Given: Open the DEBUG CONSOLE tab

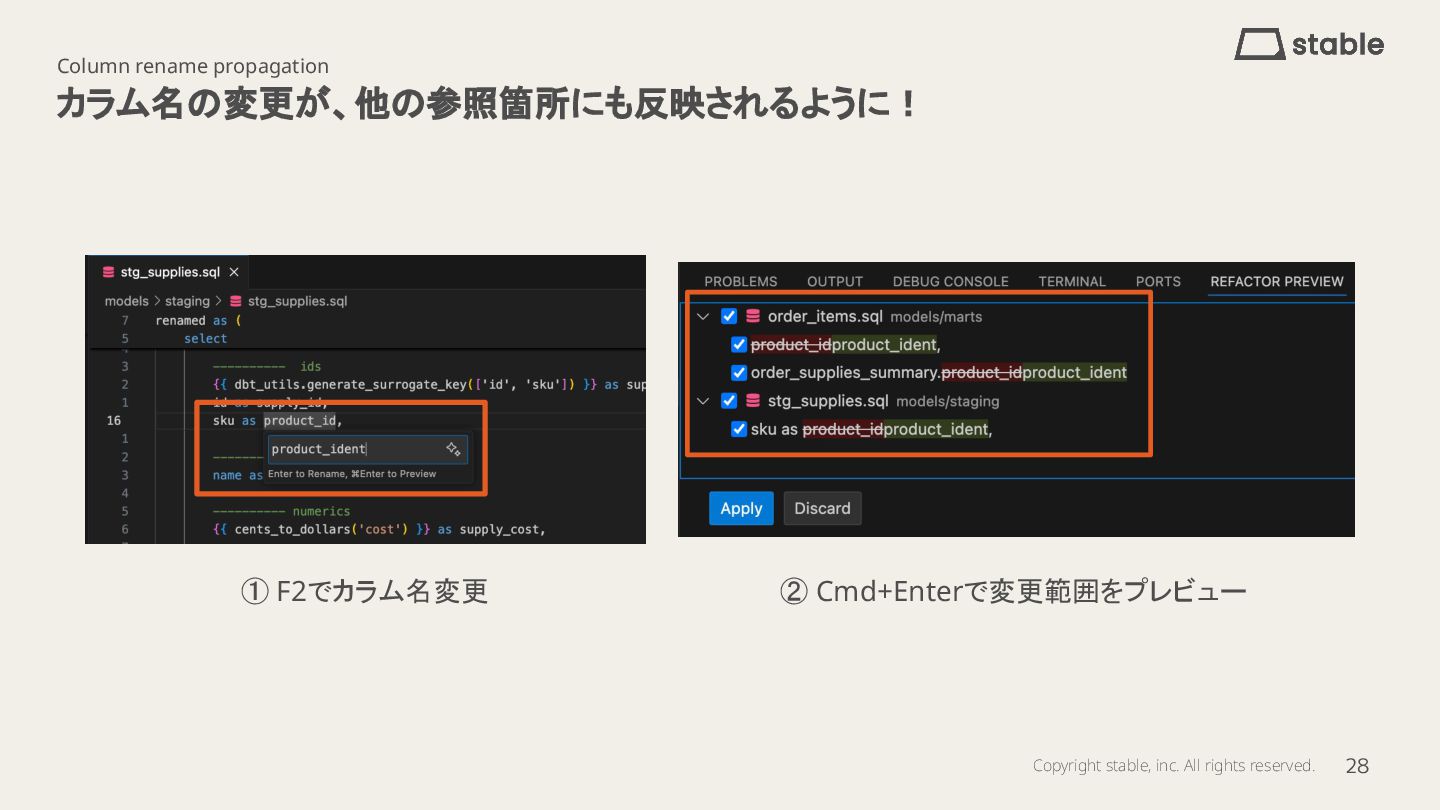Looking at the screenshot, I should pyautogui.click(x=951, y=282).
